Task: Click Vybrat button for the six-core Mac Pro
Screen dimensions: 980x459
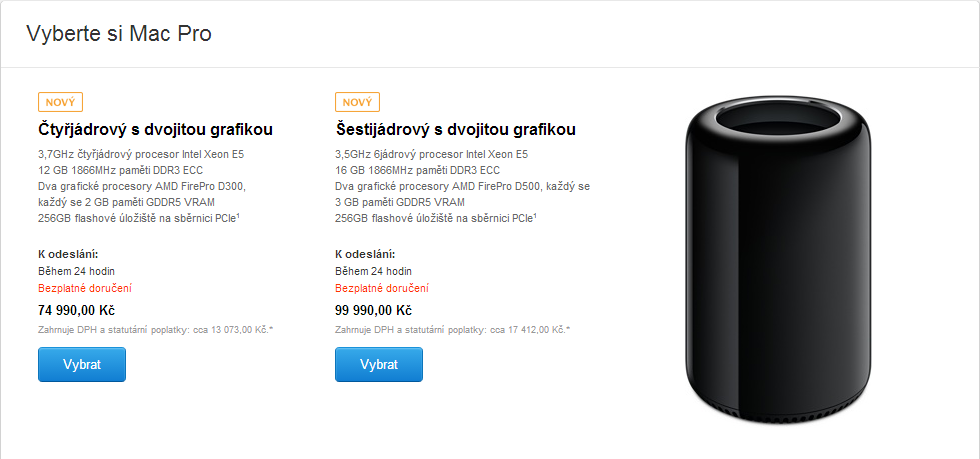Action: (379, 364)
